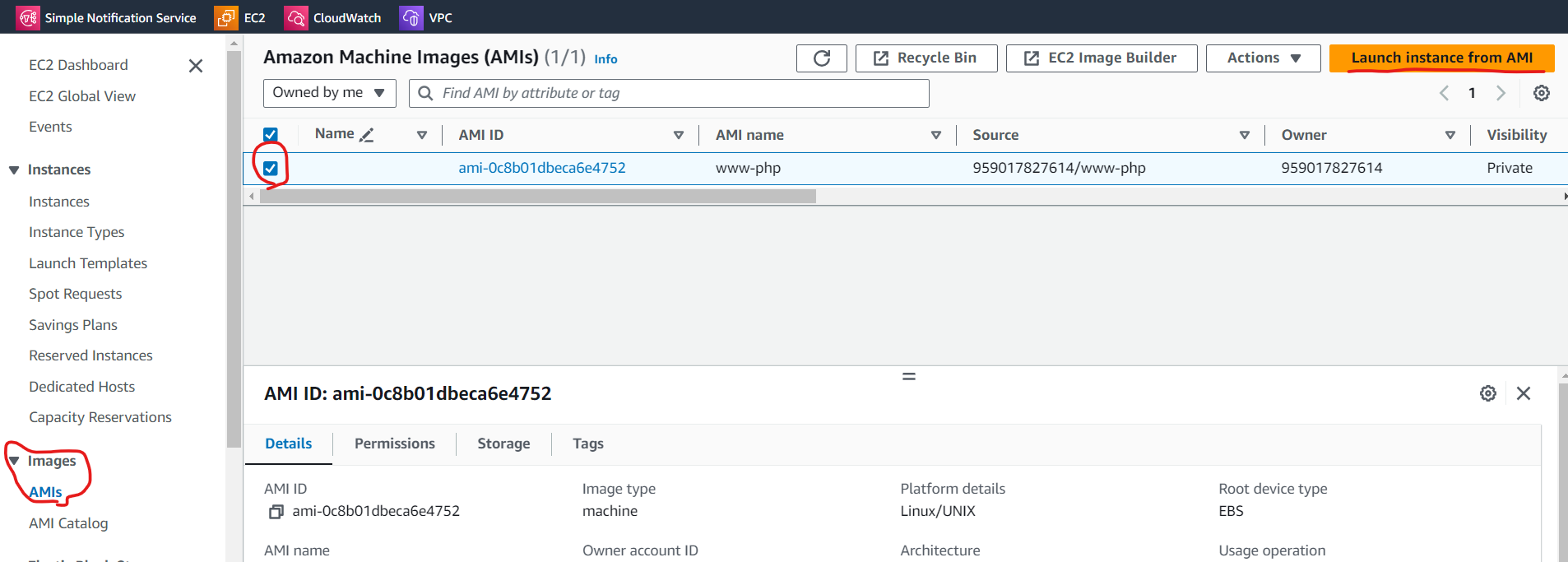Open the Recycle Bin button

click(926, 58)
